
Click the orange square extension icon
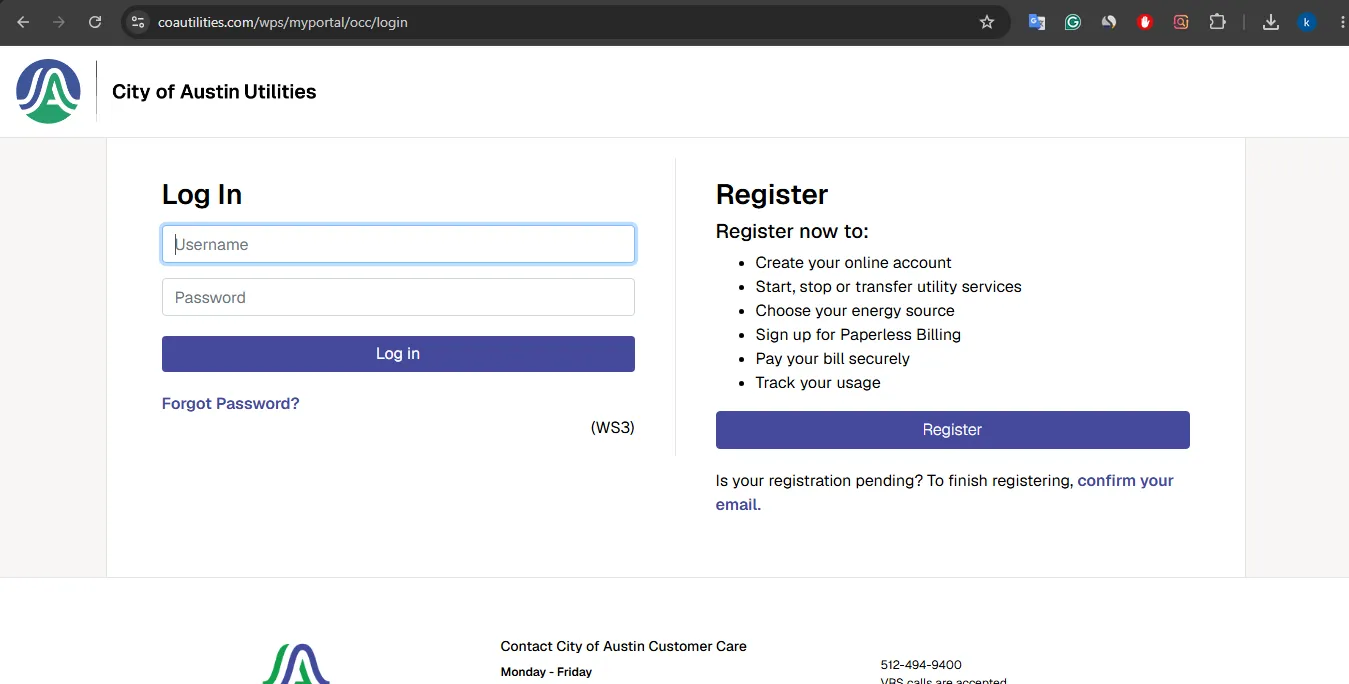pos(1181,22)
